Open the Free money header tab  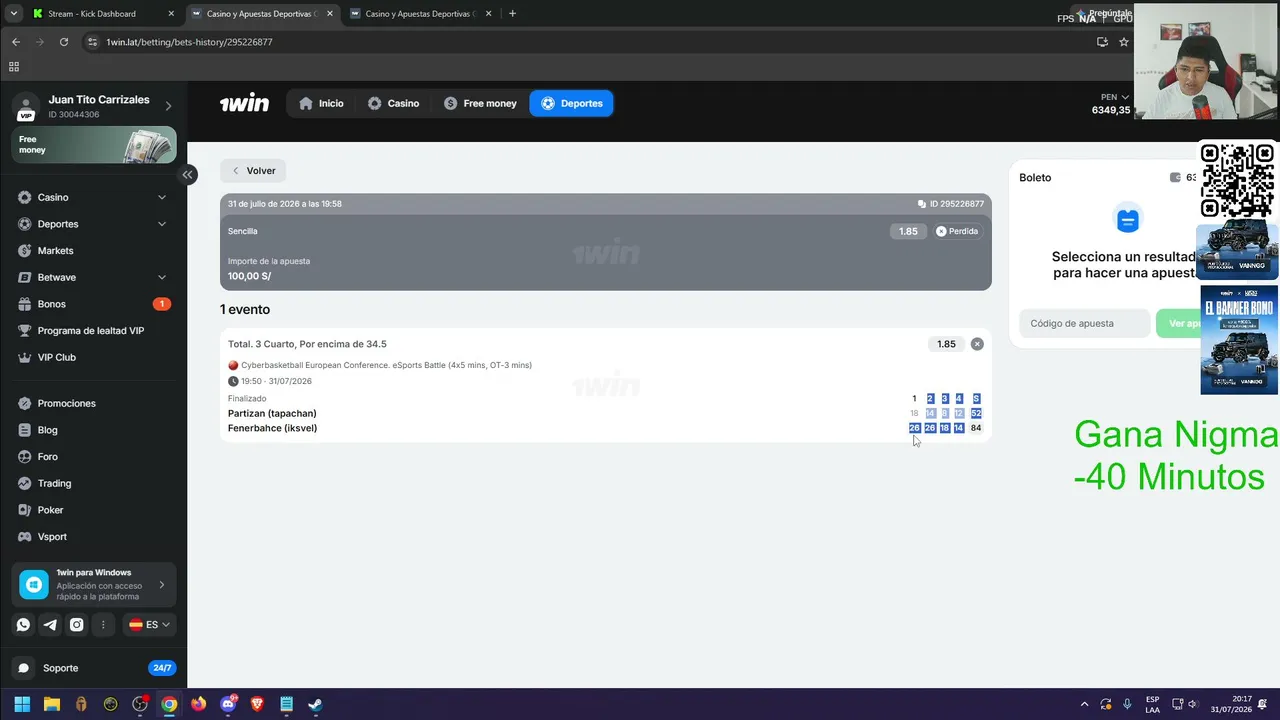click(480, 103)
